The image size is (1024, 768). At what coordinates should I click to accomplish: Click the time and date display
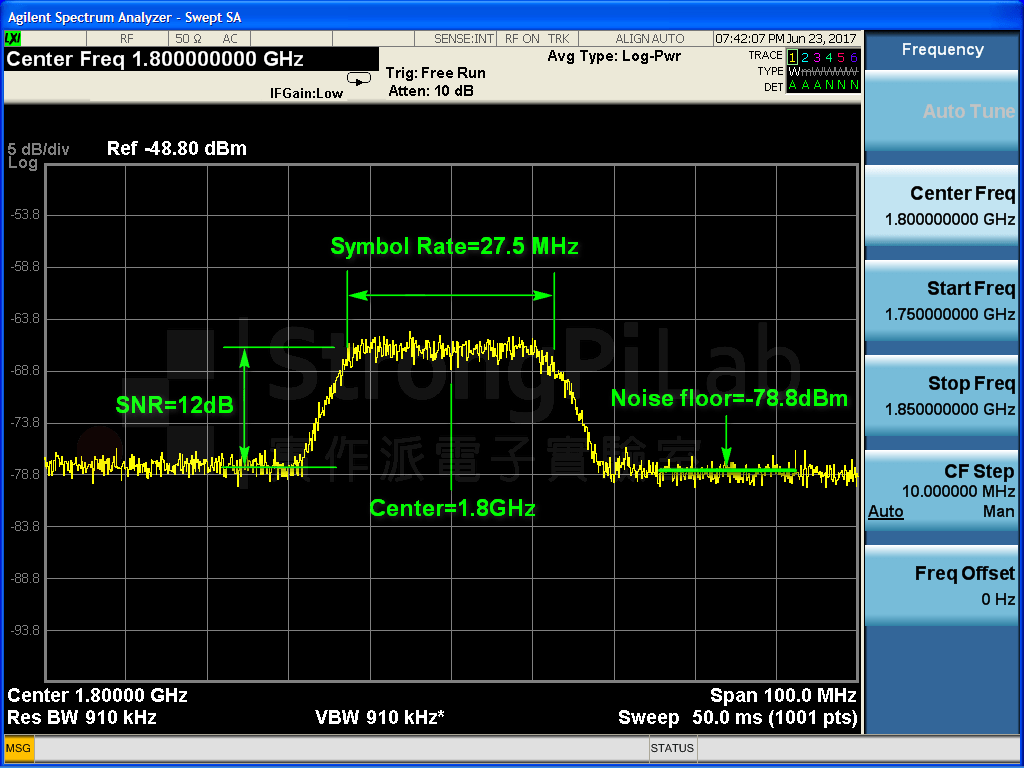tap(786, 39)
